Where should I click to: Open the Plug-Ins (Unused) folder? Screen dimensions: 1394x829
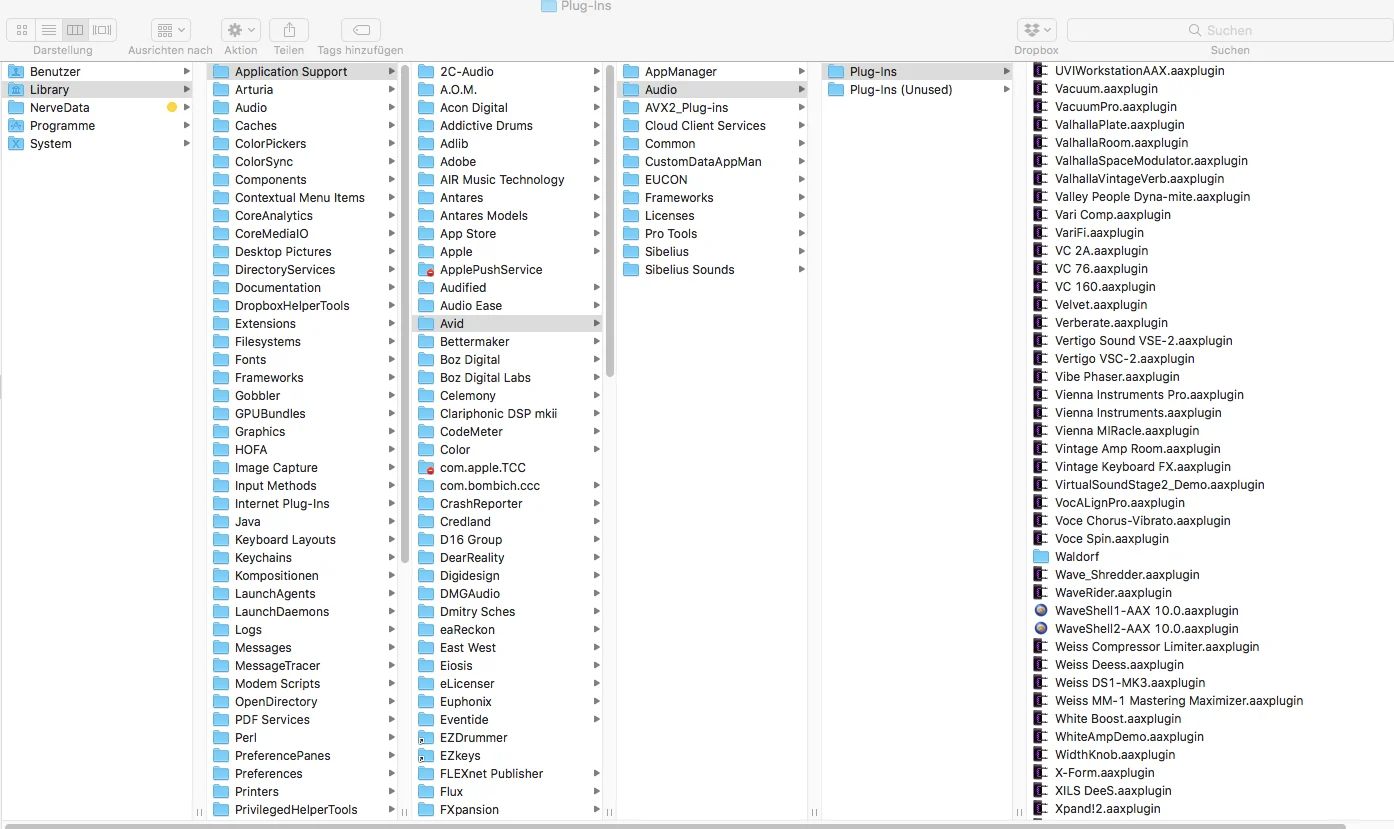(918, 89)
